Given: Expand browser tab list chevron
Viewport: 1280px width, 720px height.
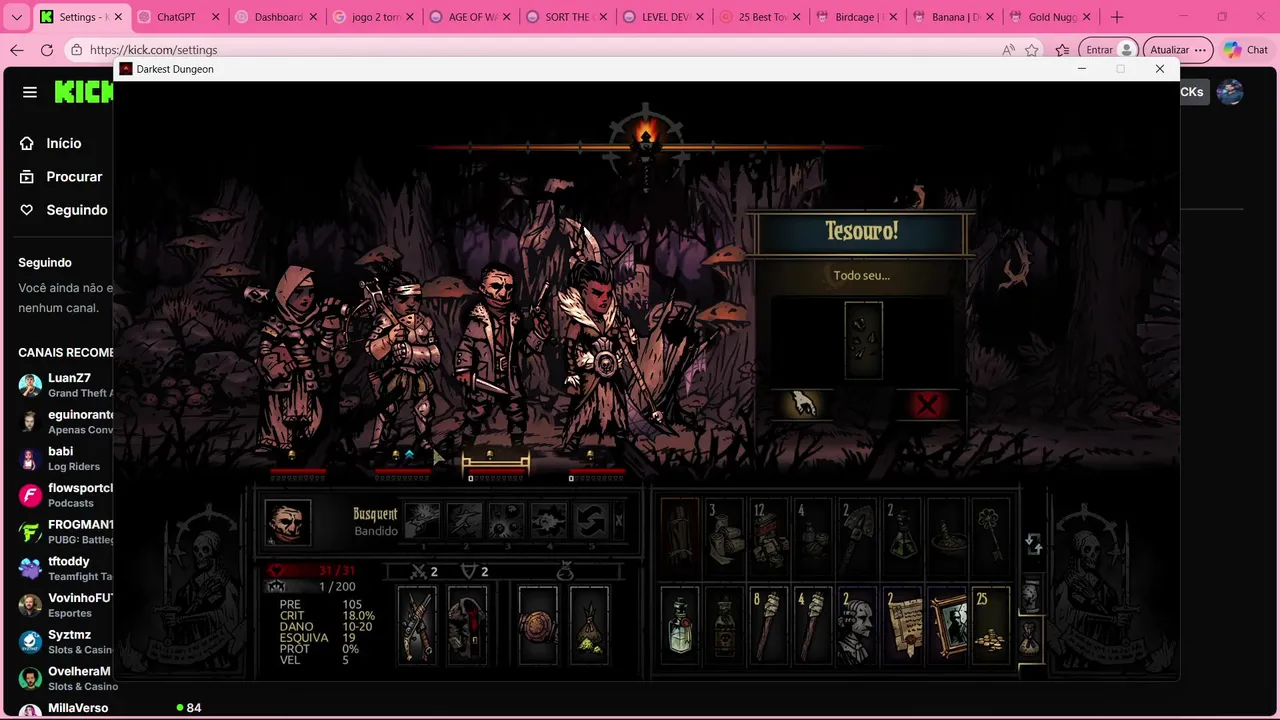Looking at the screenshot, I should 17,17.
